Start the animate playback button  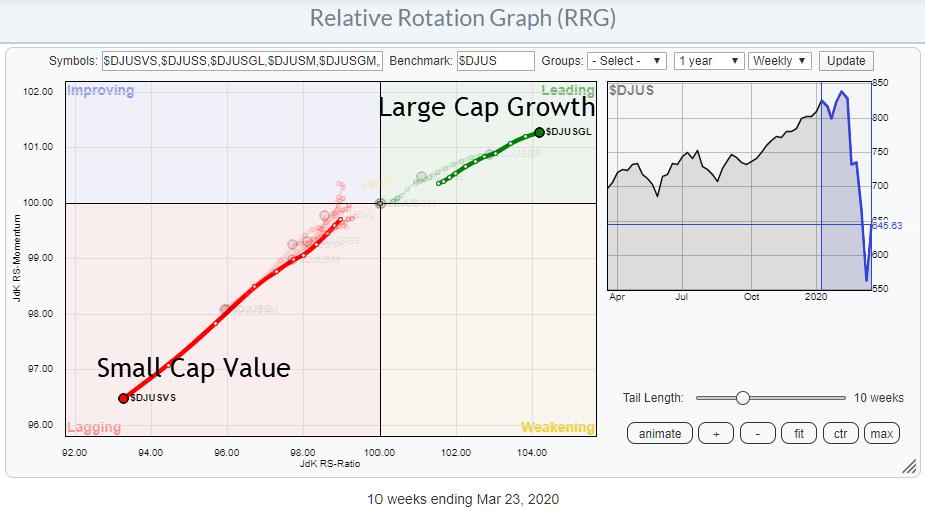(x=660, y=433)
